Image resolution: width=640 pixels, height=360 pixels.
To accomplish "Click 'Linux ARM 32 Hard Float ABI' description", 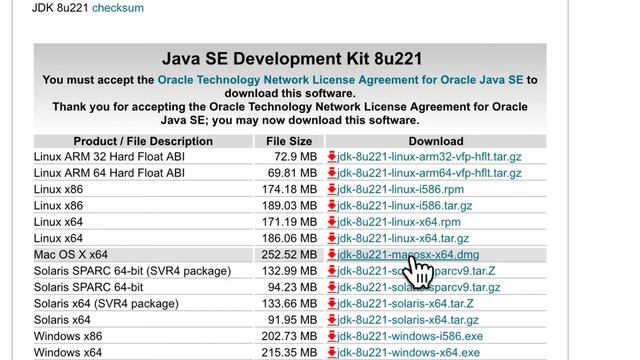I will click(x=109, y=157).
